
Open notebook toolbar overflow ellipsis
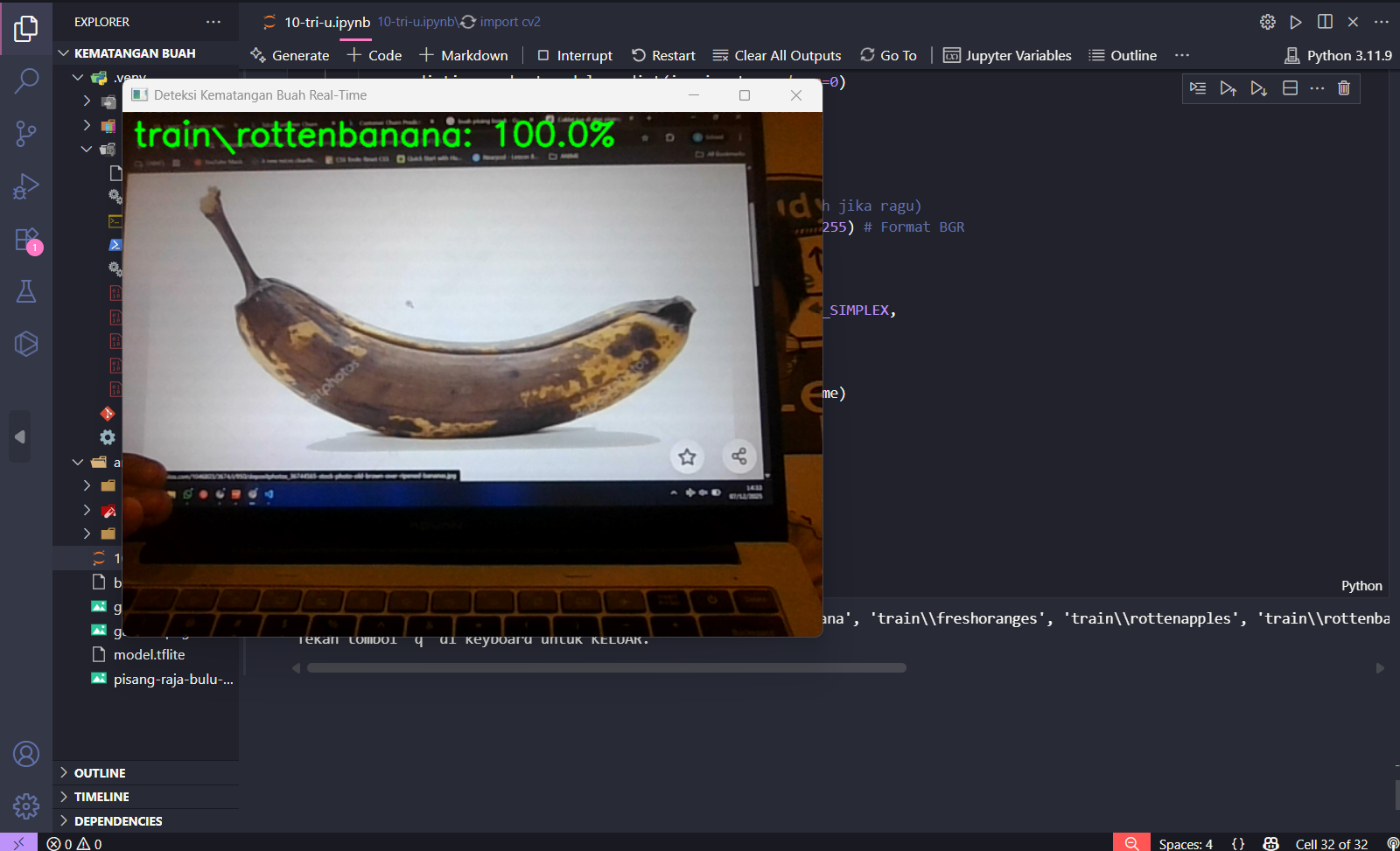[x=1182, y=55]
